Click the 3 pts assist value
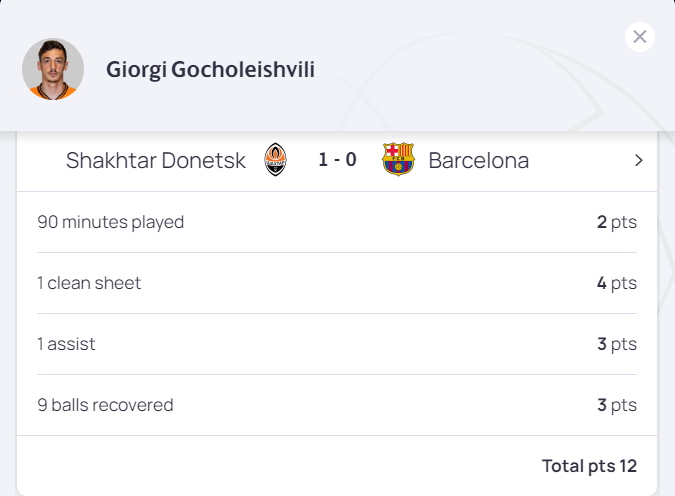The width and height of the screenshot is (675, 496). (616, 344)
